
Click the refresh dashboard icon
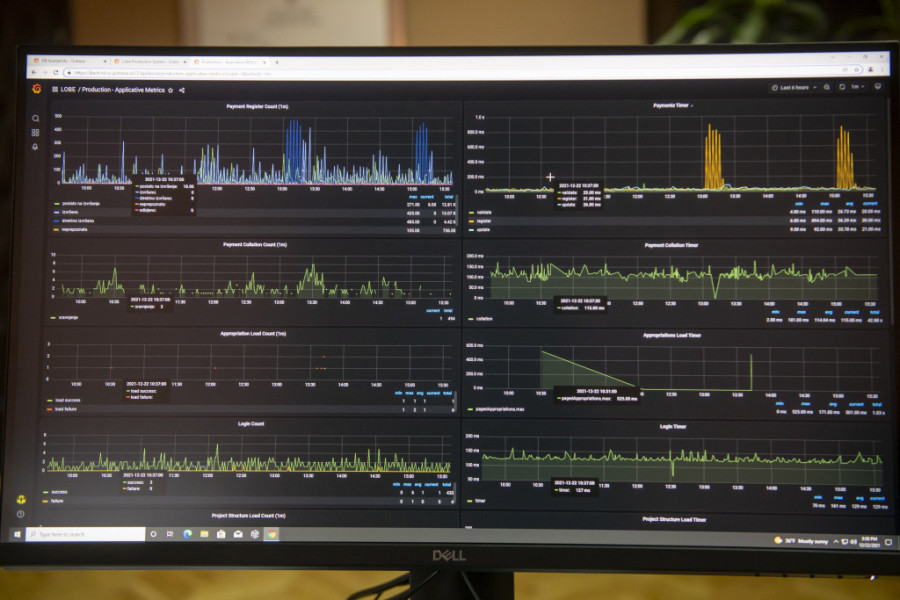[843, 88]
